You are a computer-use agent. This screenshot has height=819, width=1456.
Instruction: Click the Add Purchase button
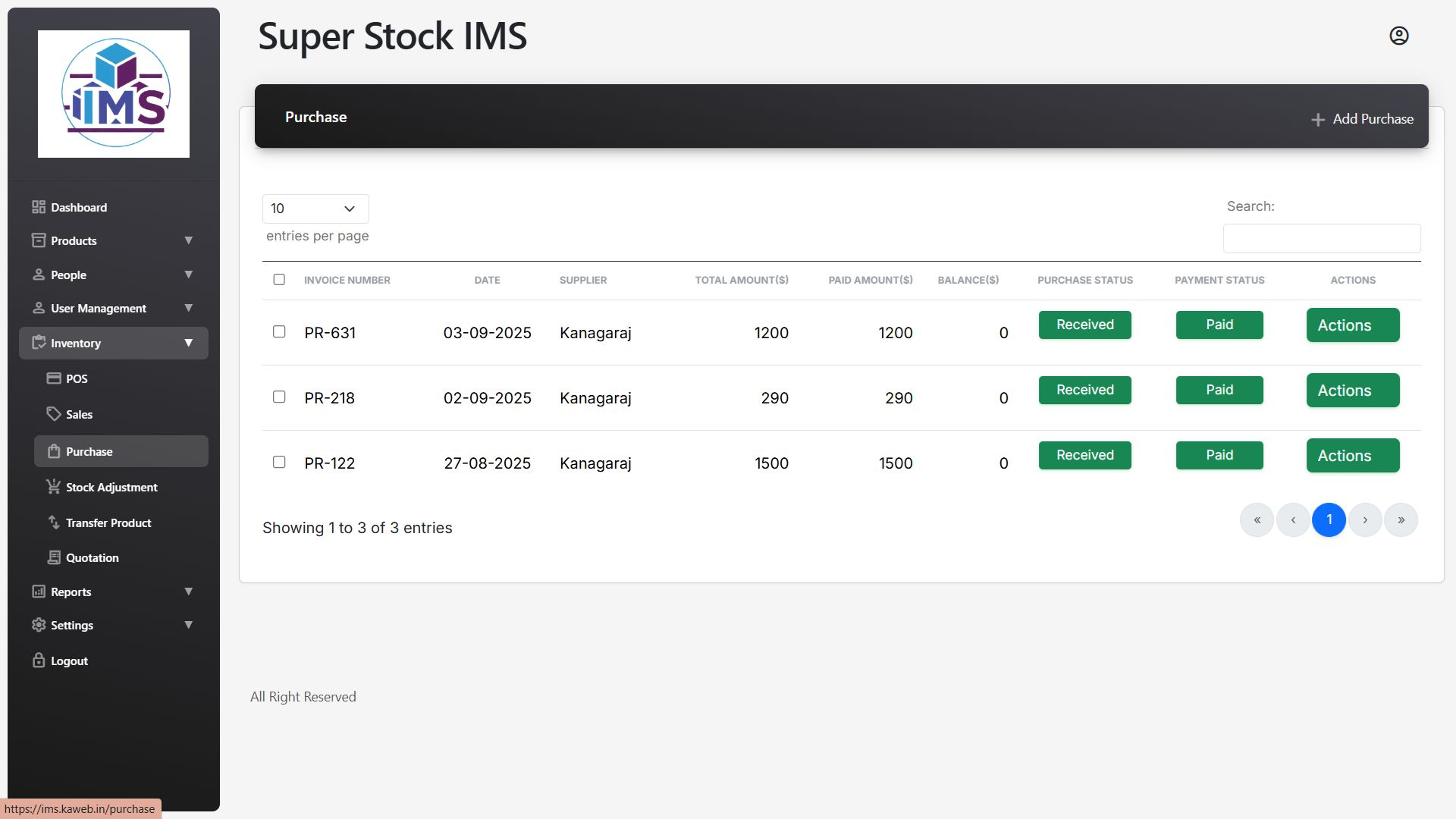pos(1362,119)
